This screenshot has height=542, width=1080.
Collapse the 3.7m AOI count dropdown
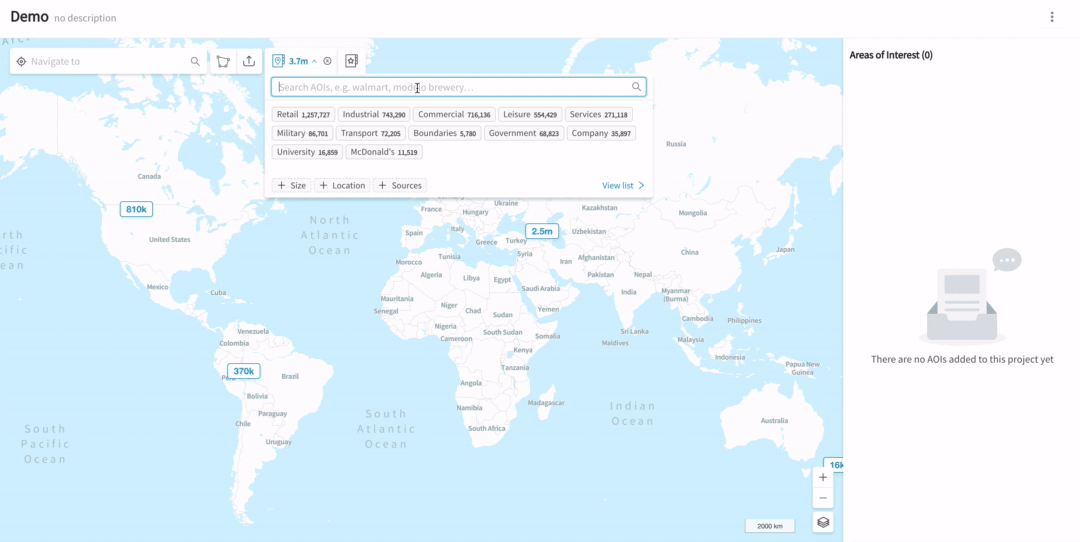(314, 61)
